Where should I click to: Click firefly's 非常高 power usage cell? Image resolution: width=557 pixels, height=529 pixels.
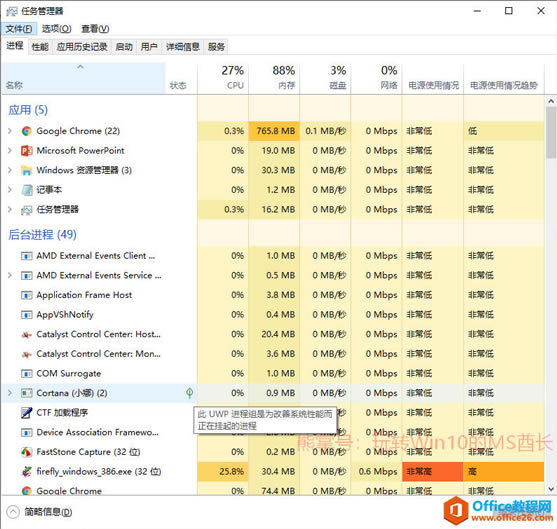433,472
